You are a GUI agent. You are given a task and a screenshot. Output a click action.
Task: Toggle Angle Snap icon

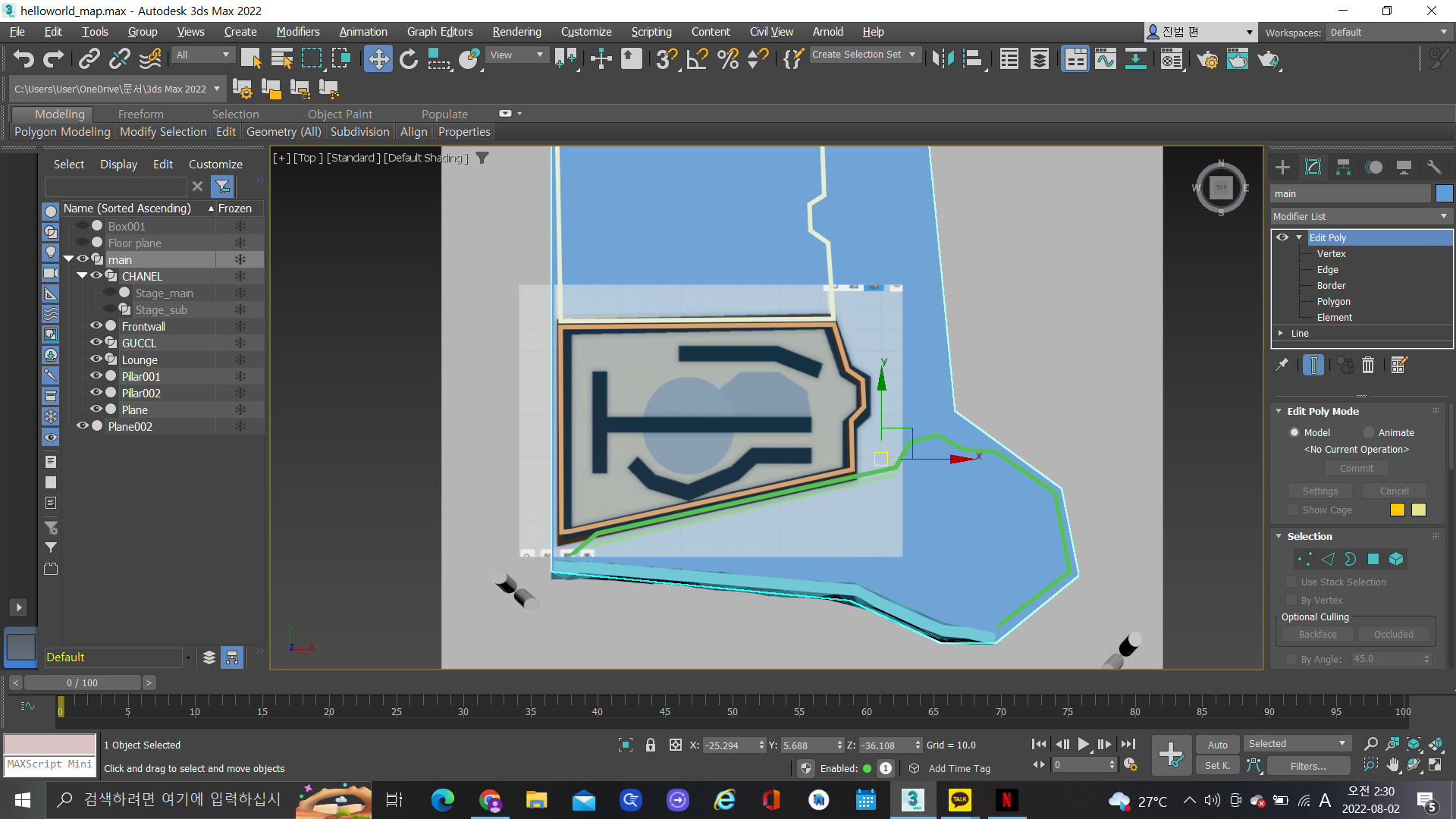(x=698, y=58)
